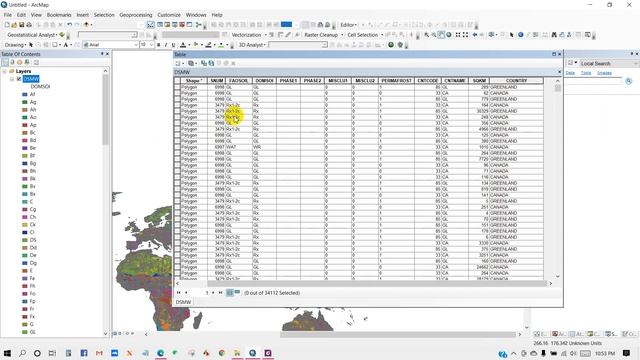This screenshot has height=360, width=640.
Task: Click the Bd legend color swatch
Action: [x=25, y=140]
